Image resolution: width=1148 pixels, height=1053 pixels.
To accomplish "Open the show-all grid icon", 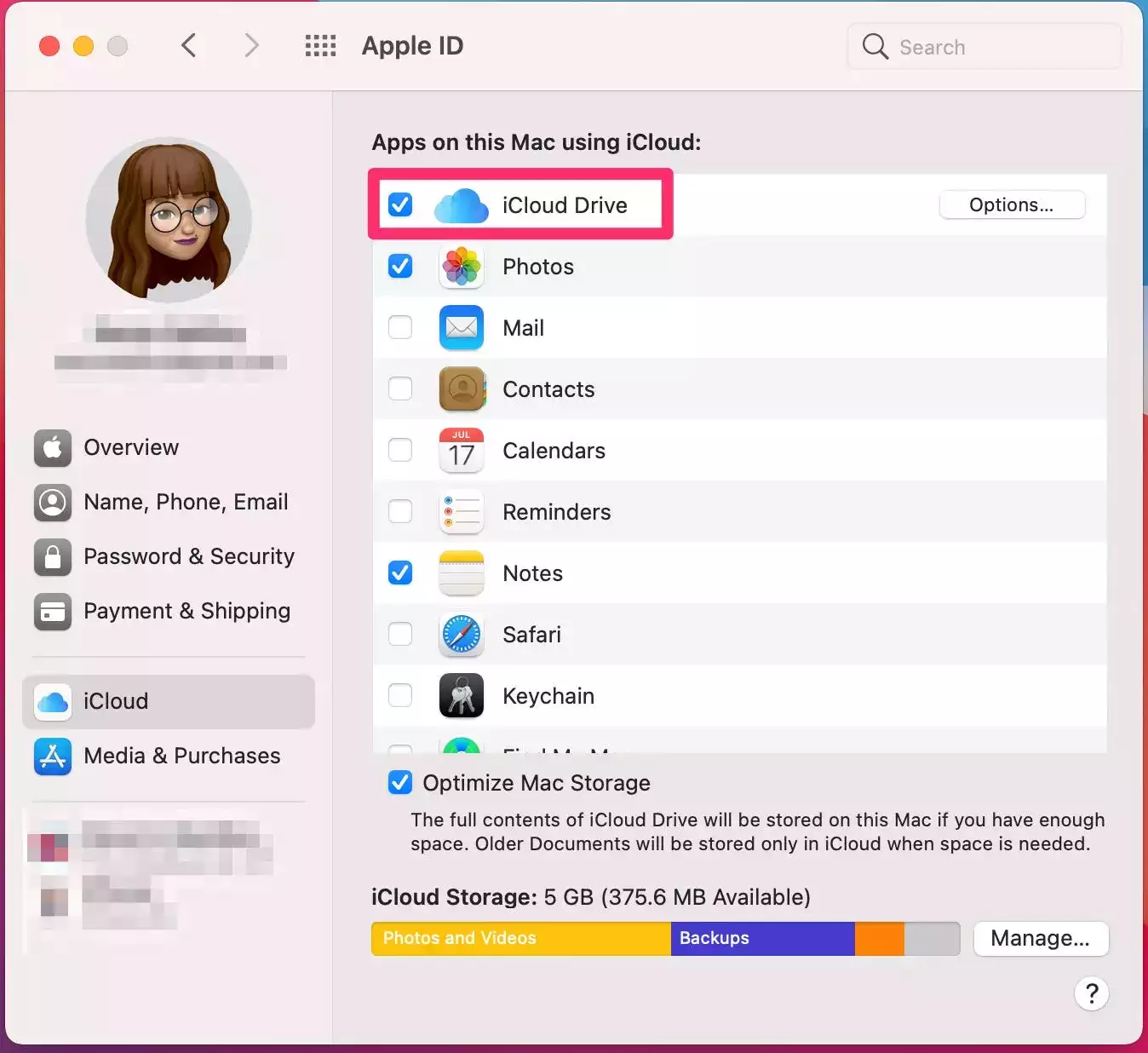I will (x=320, y=46).
